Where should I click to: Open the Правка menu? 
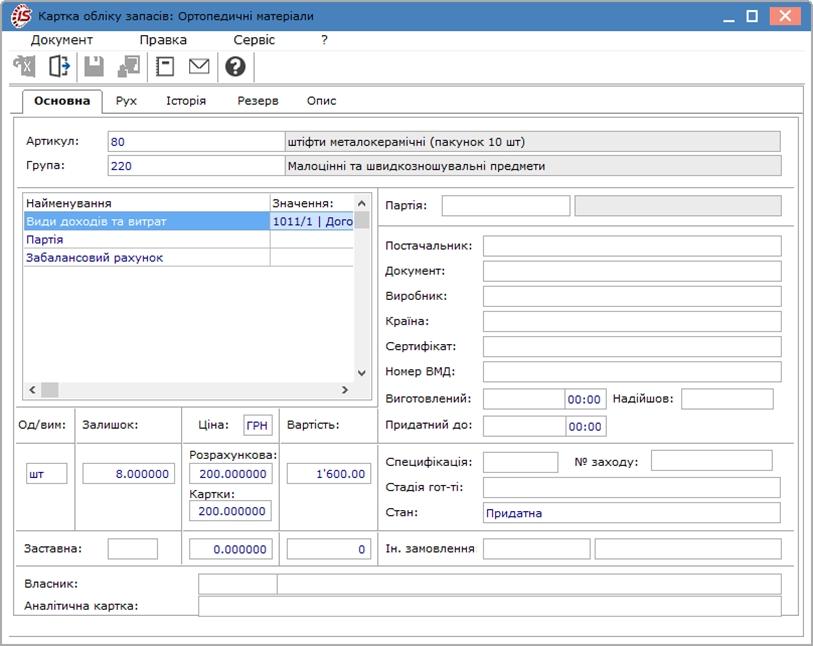click(x=163, y=40)
